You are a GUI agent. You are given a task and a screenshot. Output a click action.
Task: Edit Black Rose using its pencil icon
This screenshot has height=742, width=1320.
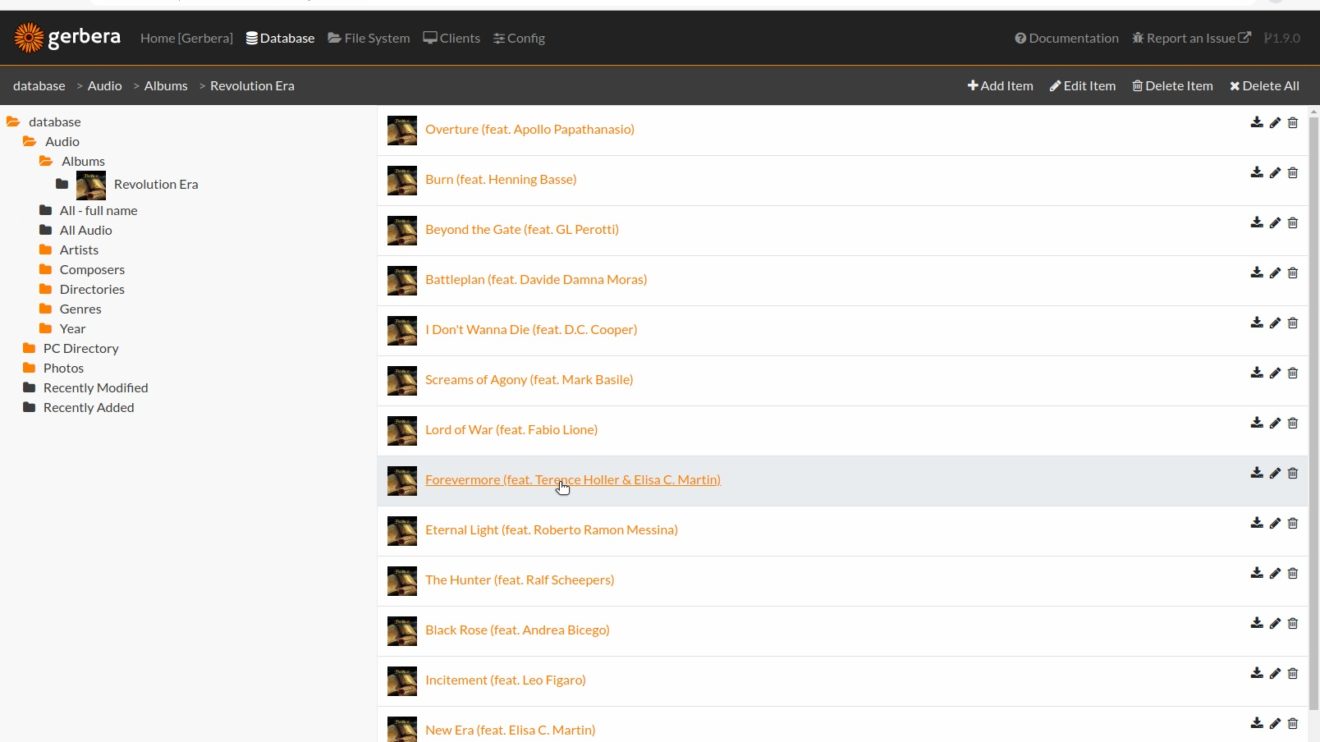click(x=1275, y=623)
